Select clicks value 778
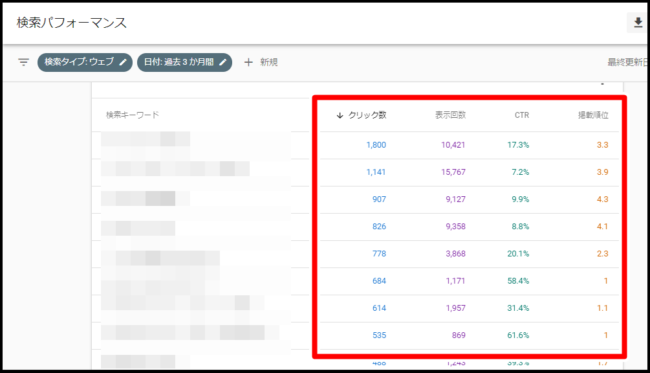Viewport: 650px width, 373px height. coord(379,254)
